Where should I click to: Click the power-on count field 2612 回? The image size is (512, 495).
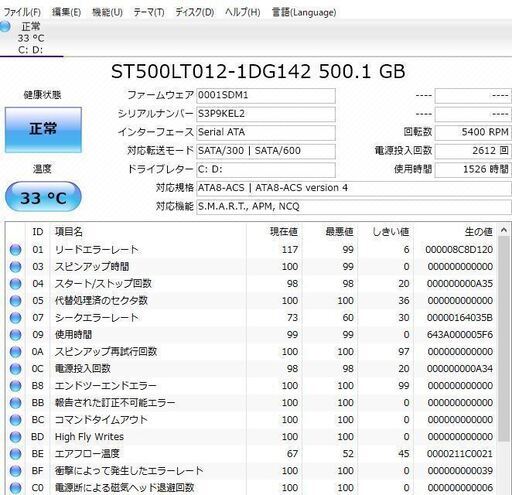(473, 151)
